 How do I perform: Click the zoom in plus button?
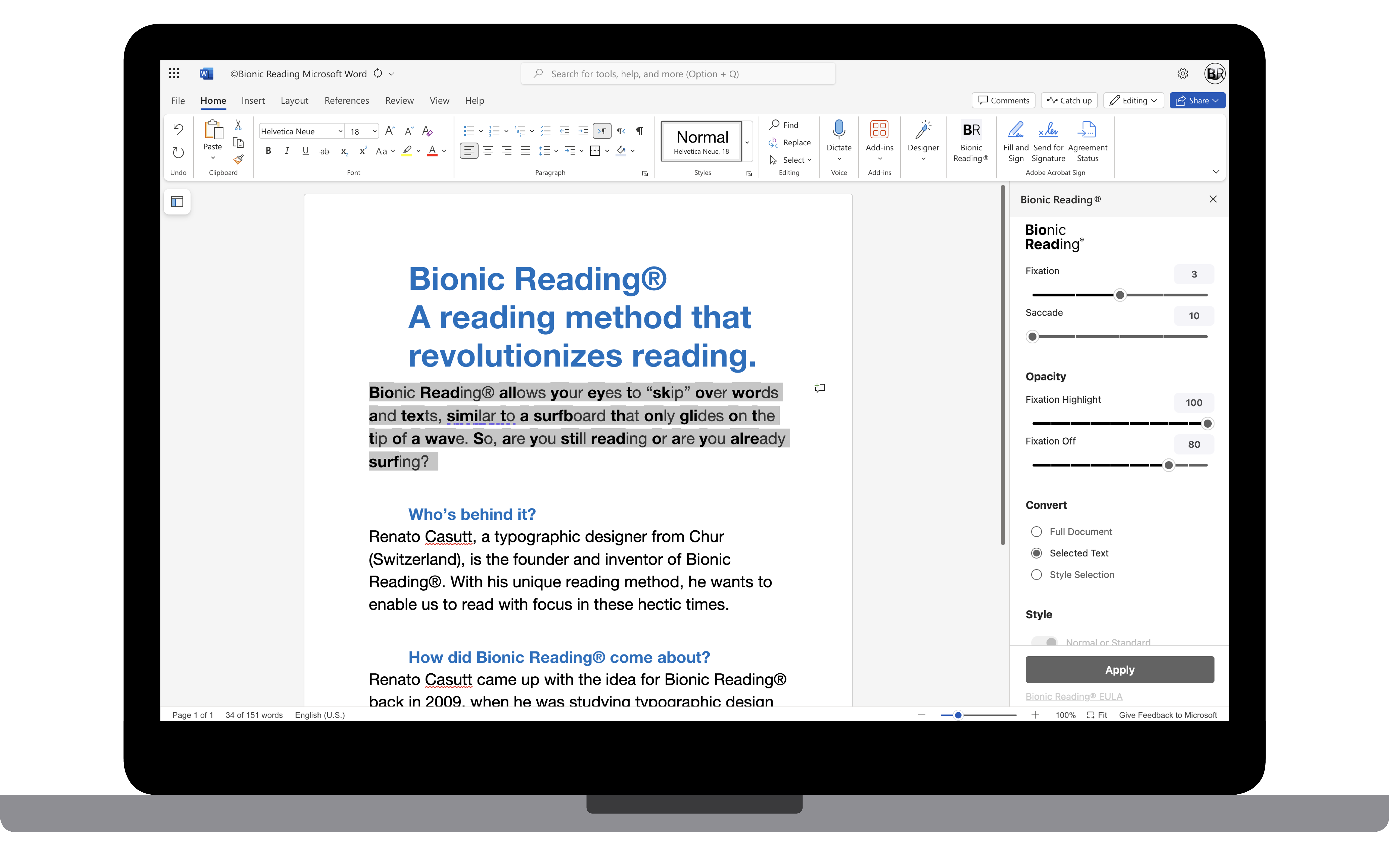1035,715
